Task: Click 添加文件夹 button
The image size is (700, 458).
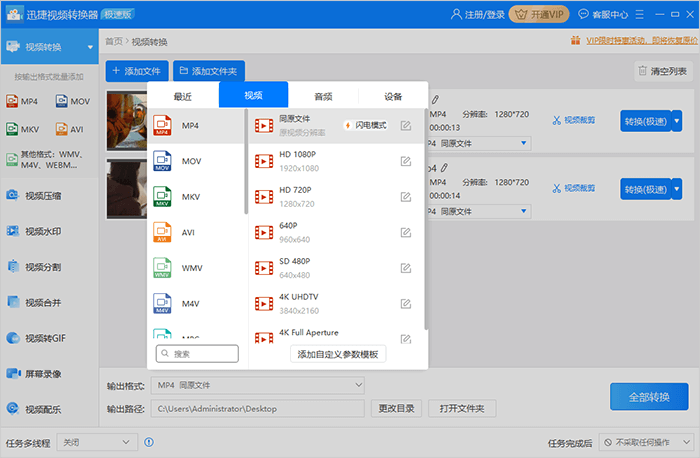Action: 209,71
